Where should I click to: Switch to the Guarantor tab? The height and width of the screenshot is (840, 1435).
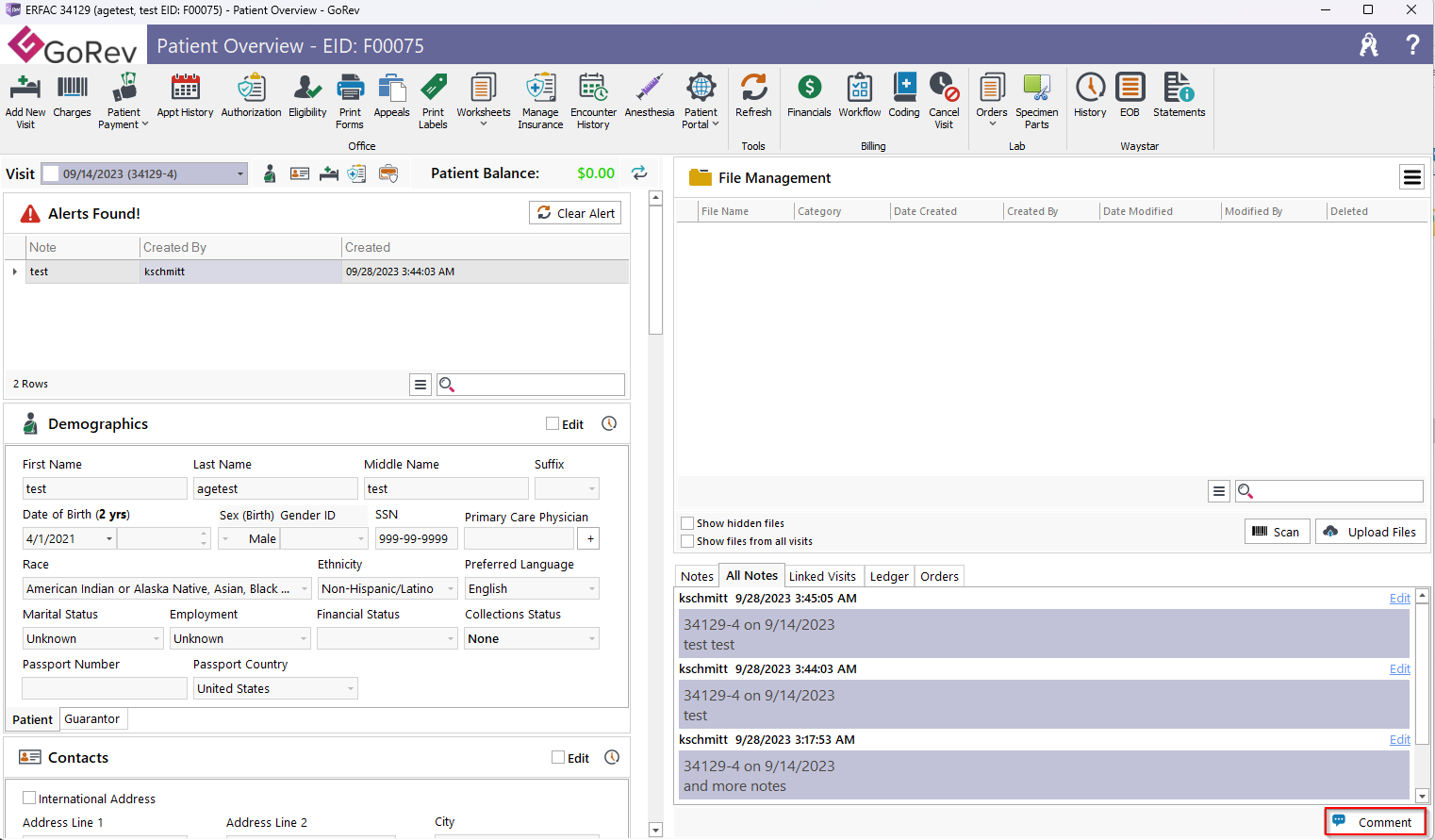click(92, 718)
